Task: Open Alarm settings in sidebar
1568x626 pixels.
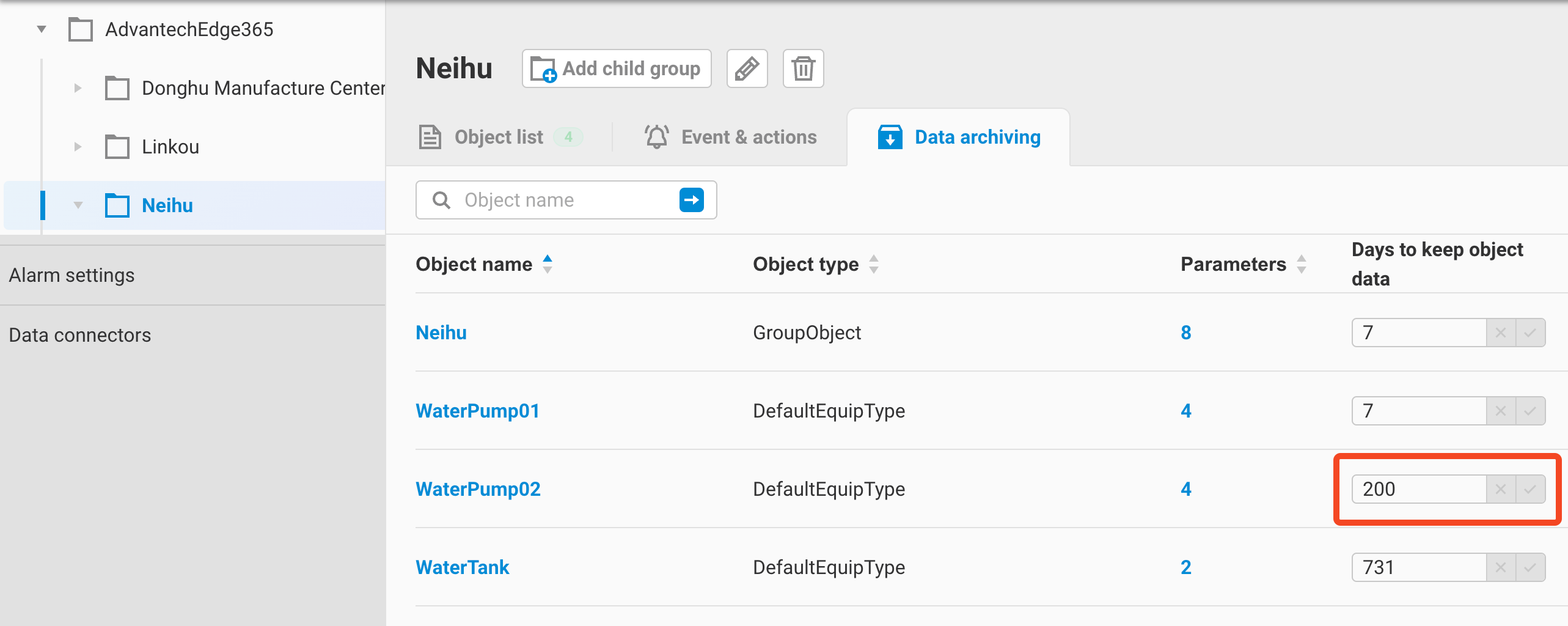Action: click(x=72, y=275)
